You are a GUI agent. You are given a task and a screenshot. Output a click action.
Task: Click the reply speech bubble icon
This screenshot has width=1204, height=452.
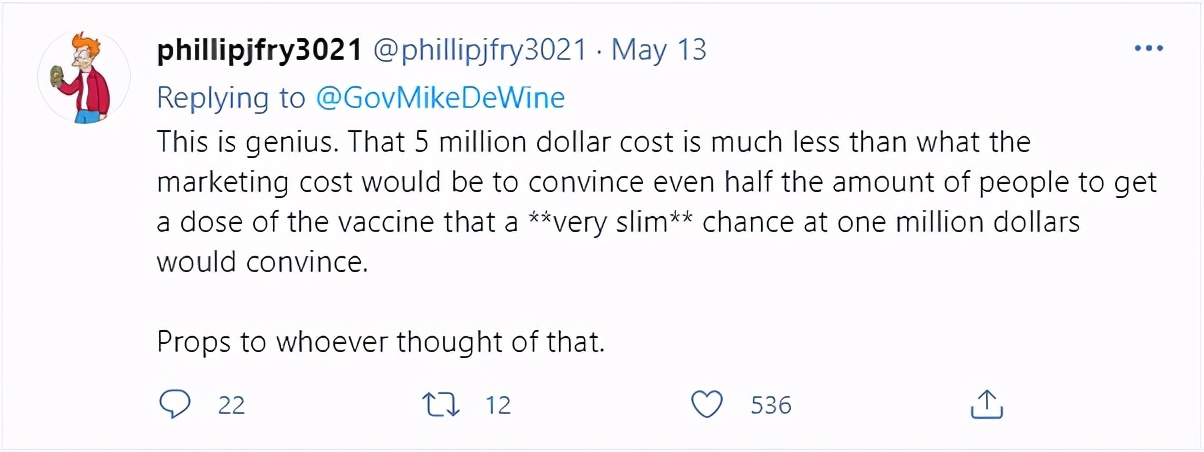(175, 404)
